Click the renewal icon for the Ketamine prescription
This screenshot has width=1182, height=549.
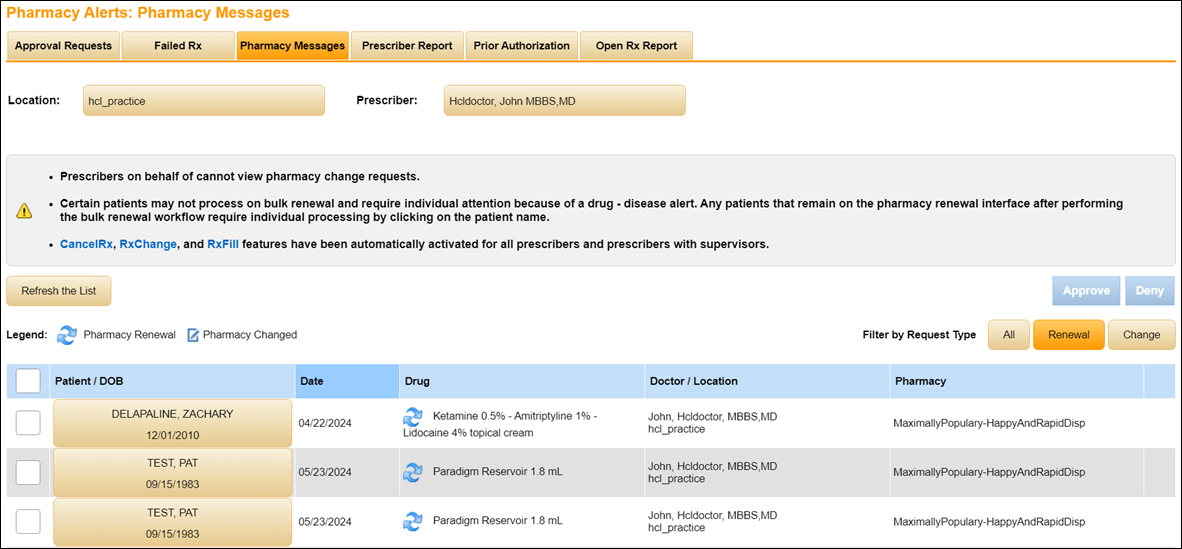click(412, 416)
